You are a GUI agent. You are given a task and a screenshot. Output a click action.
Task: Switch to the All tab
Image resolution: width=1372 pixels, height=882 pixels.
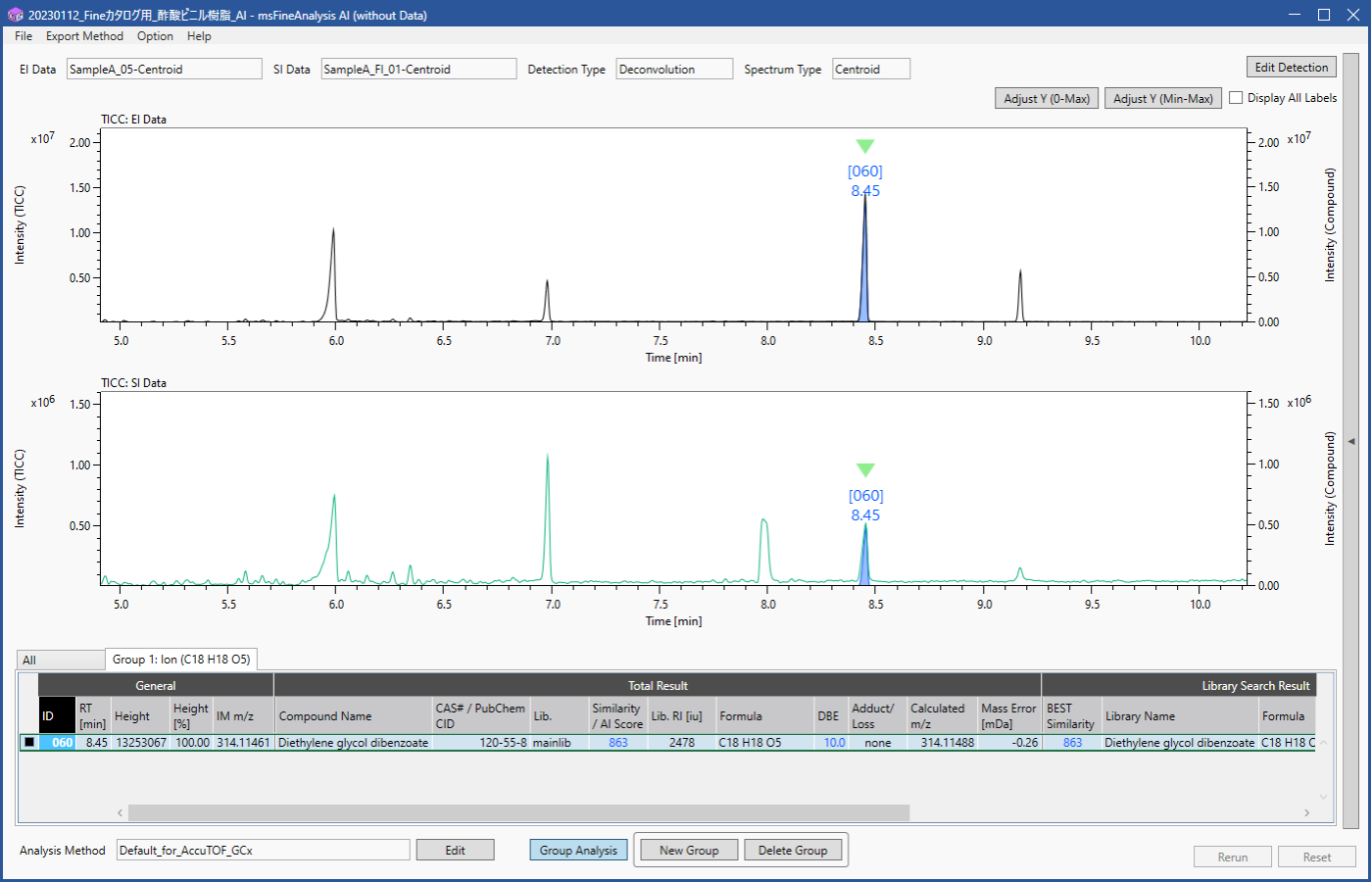(61, 660)
